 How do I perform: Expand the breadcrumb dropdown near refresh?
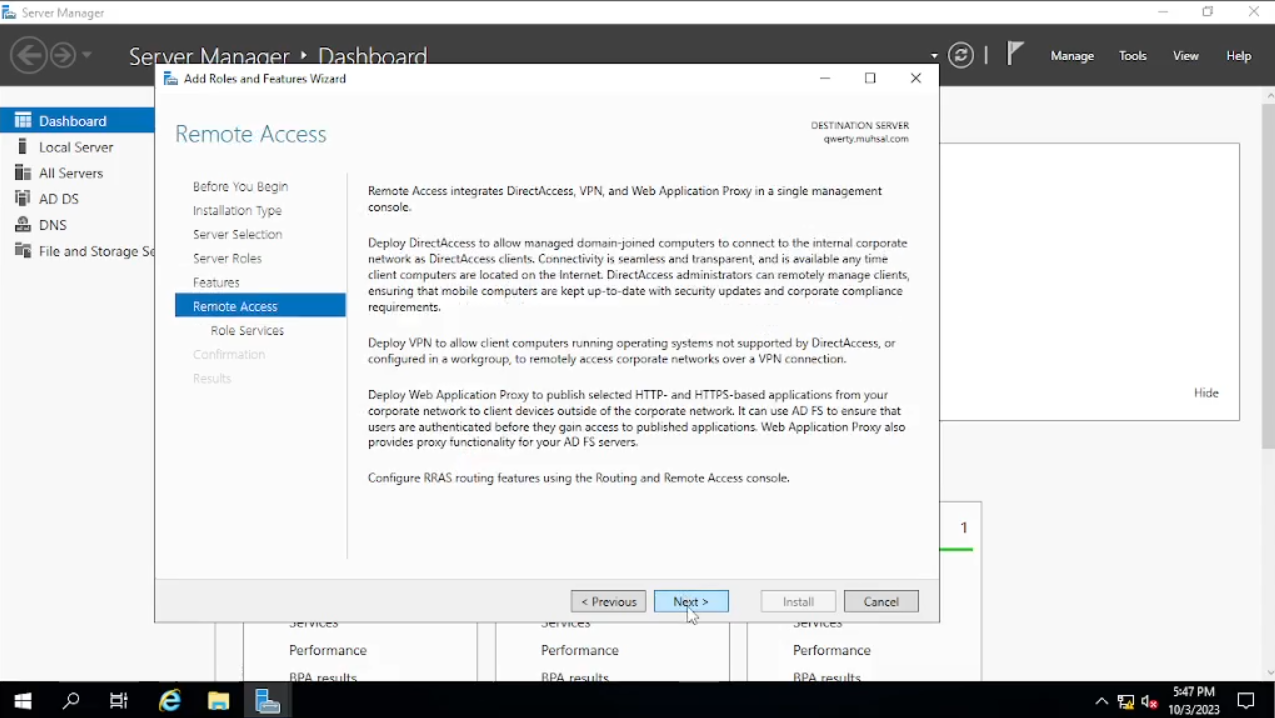(934, 56)
